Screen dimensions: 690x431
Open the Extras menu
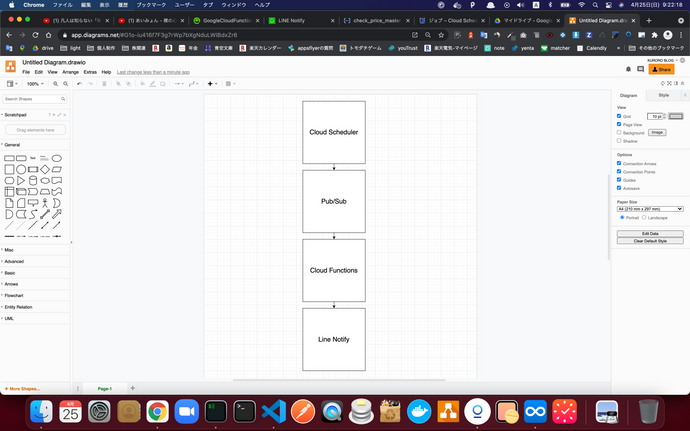pyautogui.click(x=90, y=72)
